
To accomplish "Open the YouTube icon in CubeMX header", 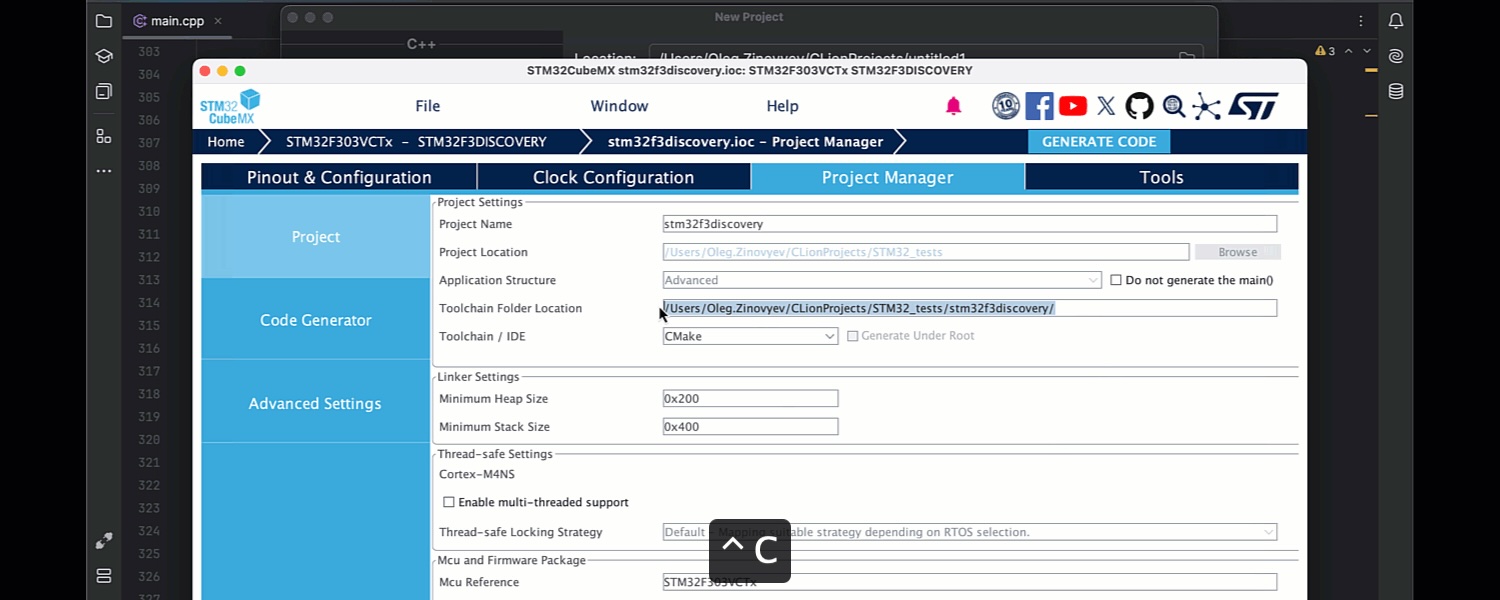I will 1073,106.
